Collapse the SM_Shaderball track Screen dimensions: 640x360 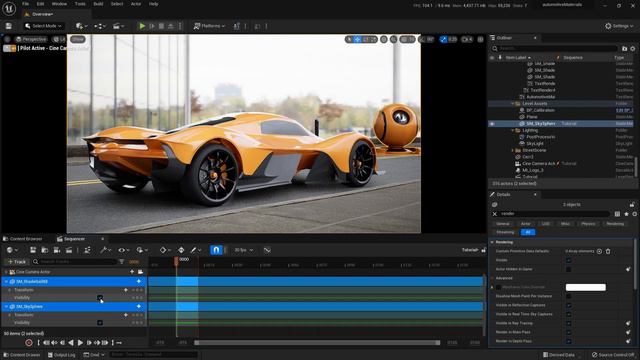6,282
